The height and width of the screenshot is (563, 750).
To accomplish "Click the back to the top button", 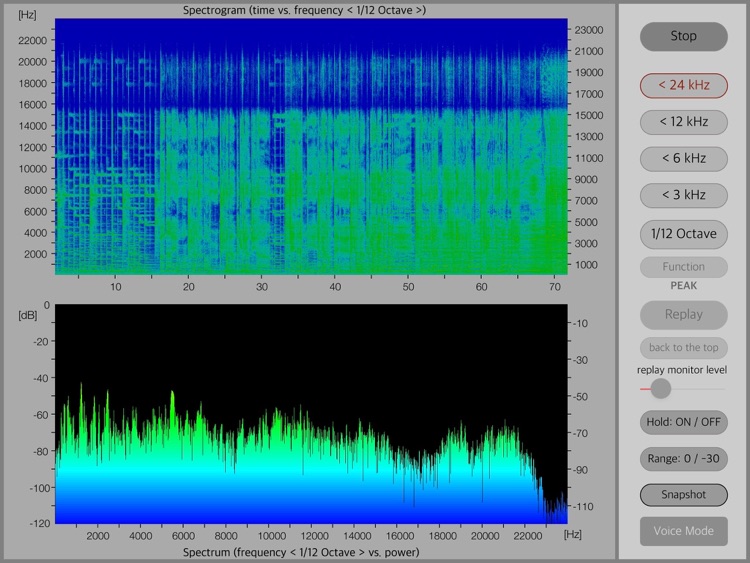I will [684, 348].
